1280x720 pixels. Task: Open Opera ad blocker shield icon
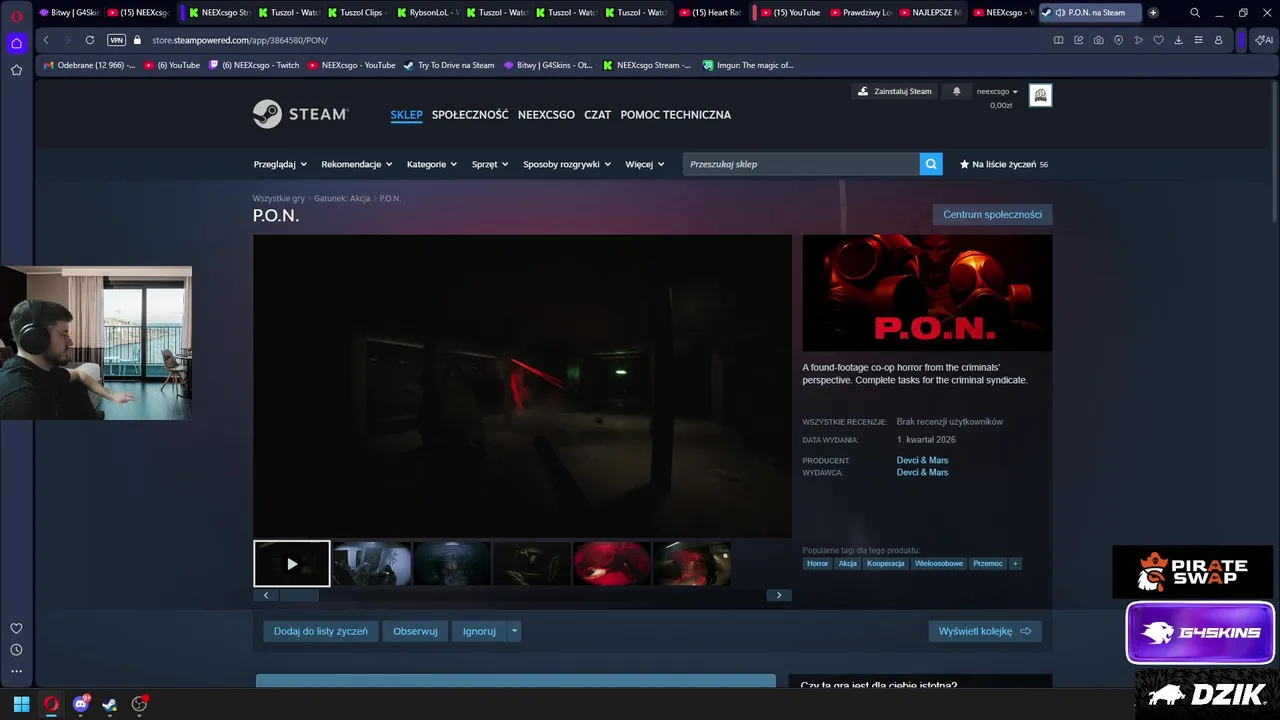click(x=1119, y=40)
